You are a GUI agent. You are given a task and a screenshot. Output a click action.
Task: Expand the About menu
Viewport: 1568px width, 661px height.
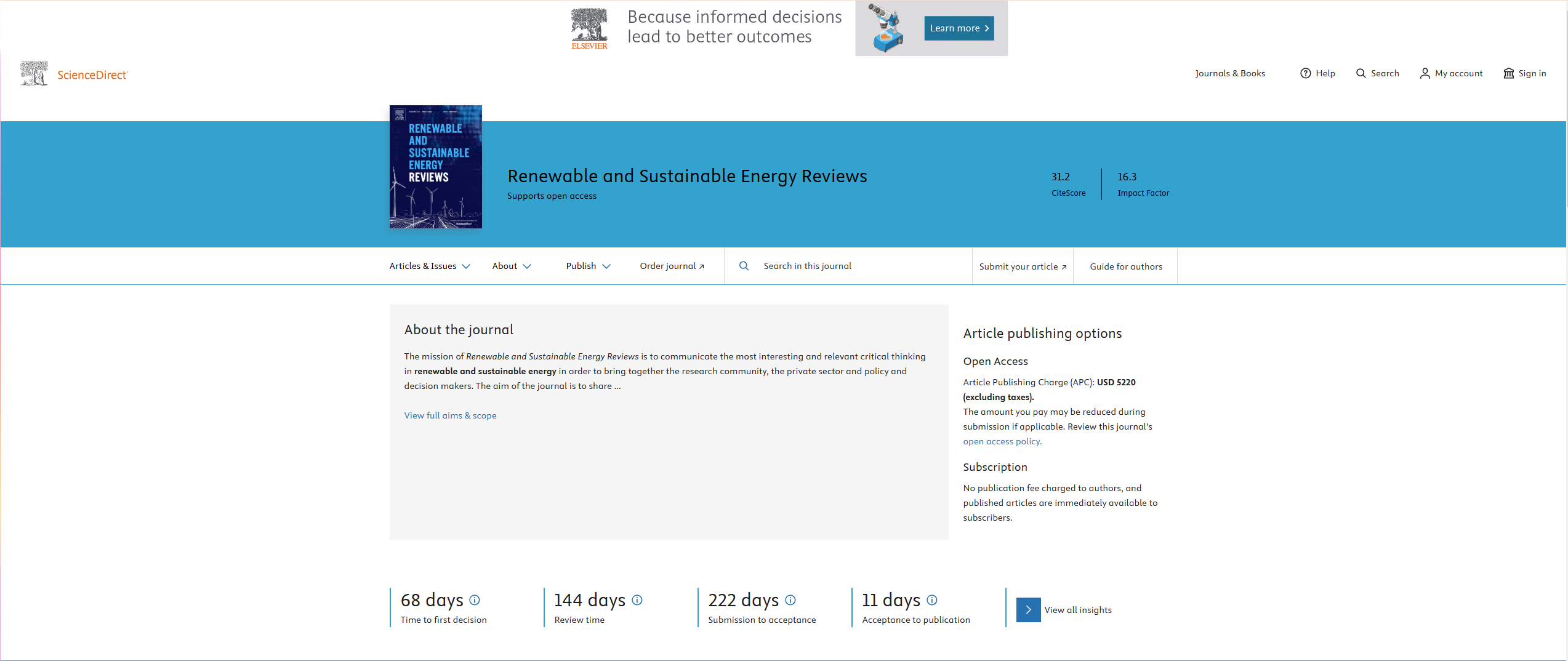(511, 266)
